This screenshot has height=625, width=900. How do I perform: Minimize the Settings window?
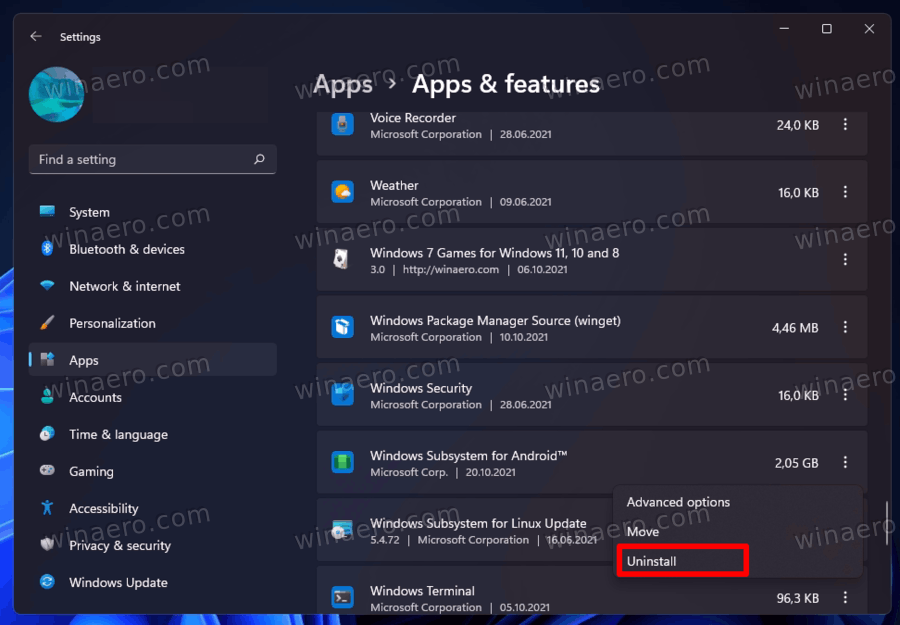784,29
